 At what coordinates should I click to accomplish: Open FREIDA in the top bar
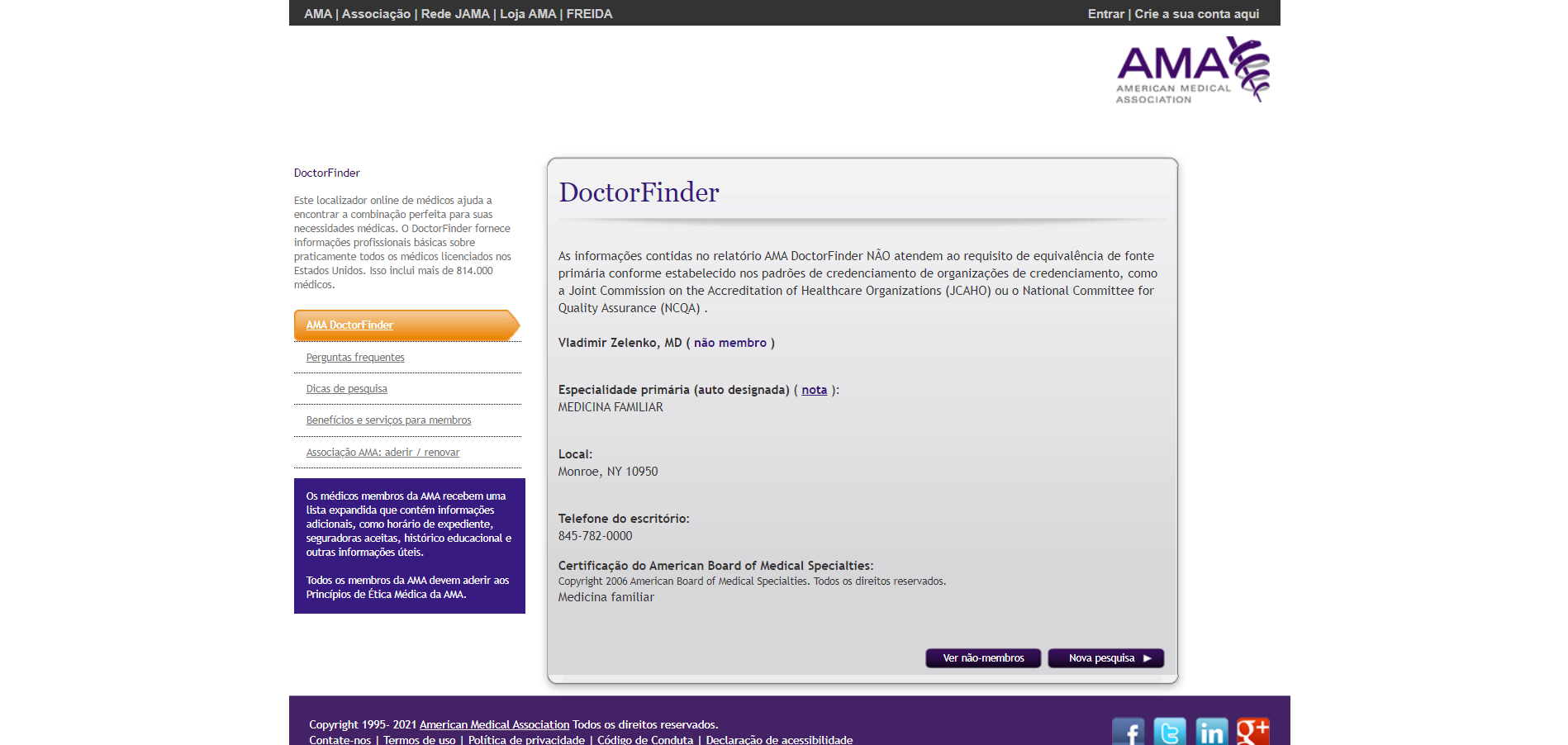tap(590, 14)
